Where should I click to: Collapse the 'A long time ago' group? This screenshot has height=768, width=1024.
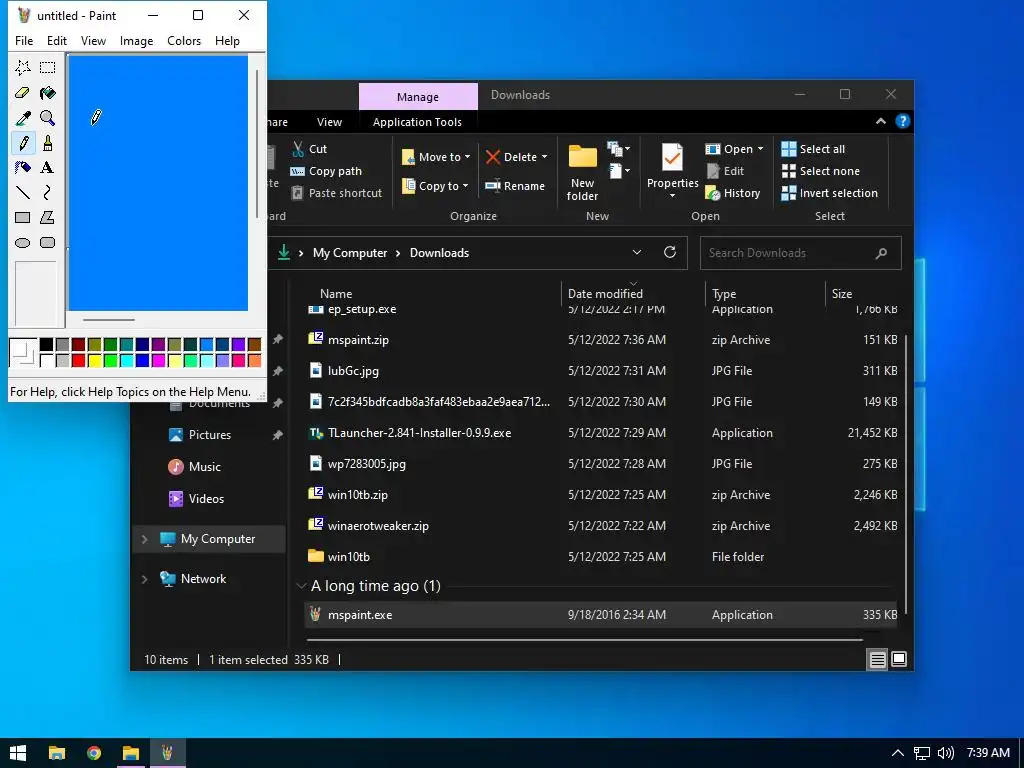coord(301,586)
